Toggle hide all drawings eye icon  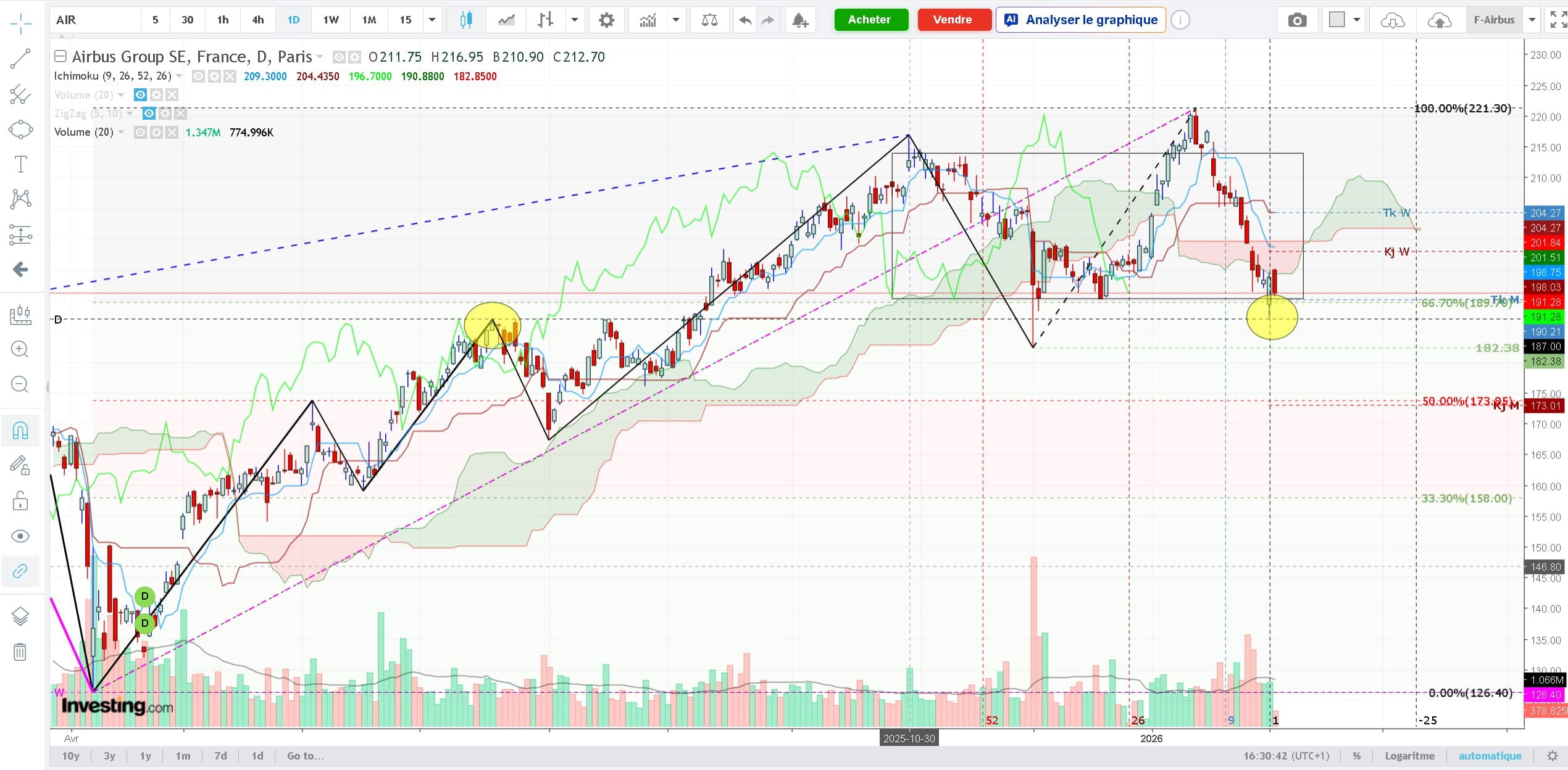20,536
